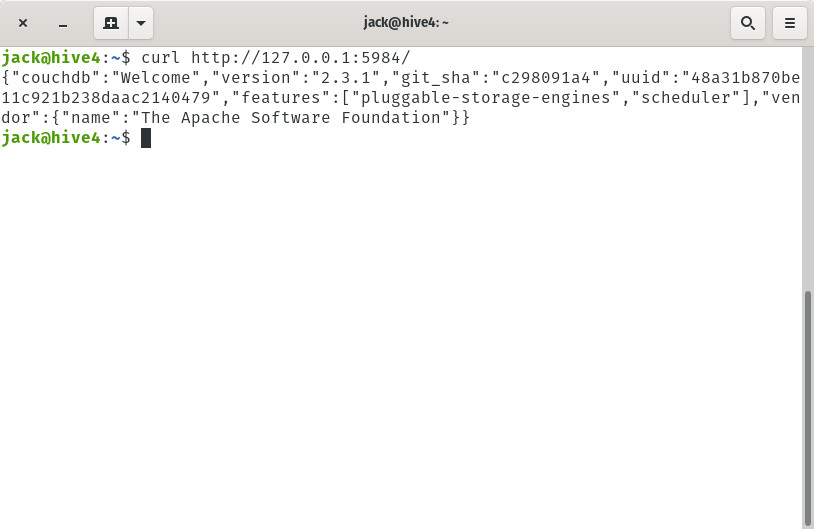Click the jack@hive4: ~ window title
The image size is (814, 529).
coord(406,23)
